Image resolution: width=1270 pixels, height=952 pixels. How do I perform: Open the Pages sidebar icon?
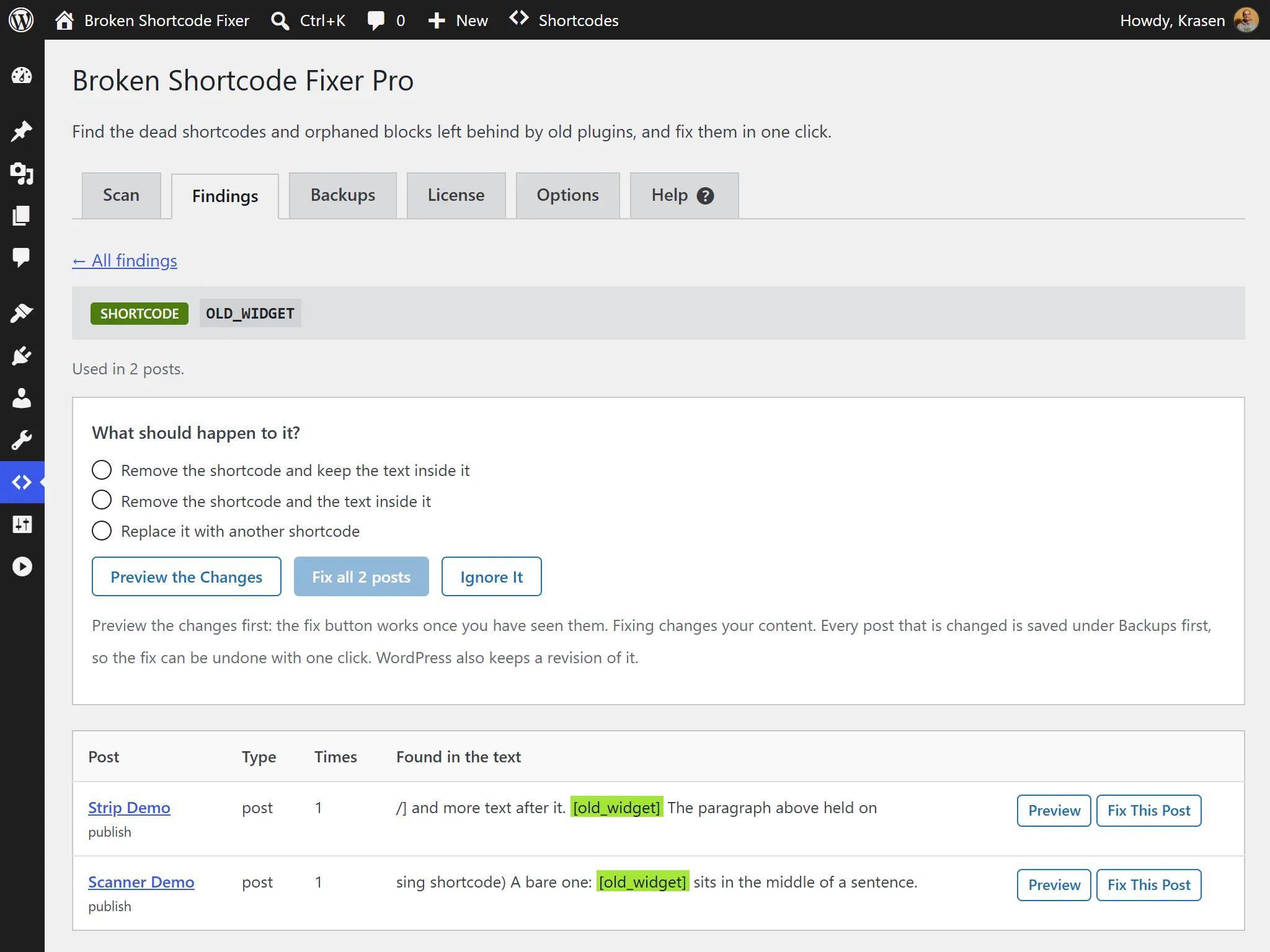click(x=22, y=215)
